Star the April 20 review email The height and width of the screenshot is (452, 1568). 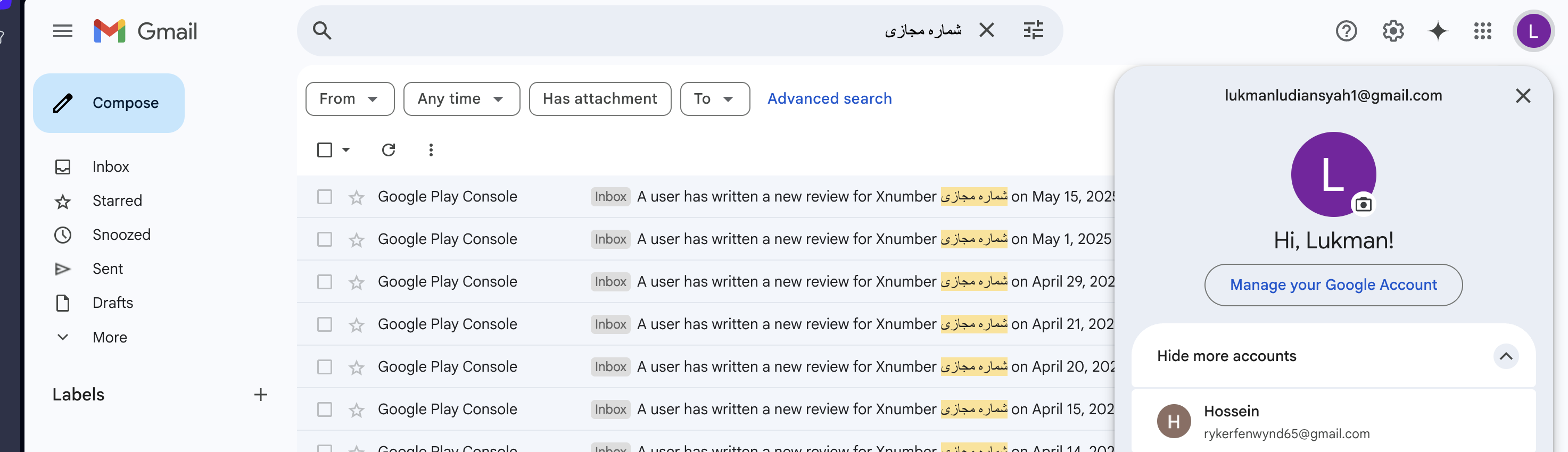357,367
